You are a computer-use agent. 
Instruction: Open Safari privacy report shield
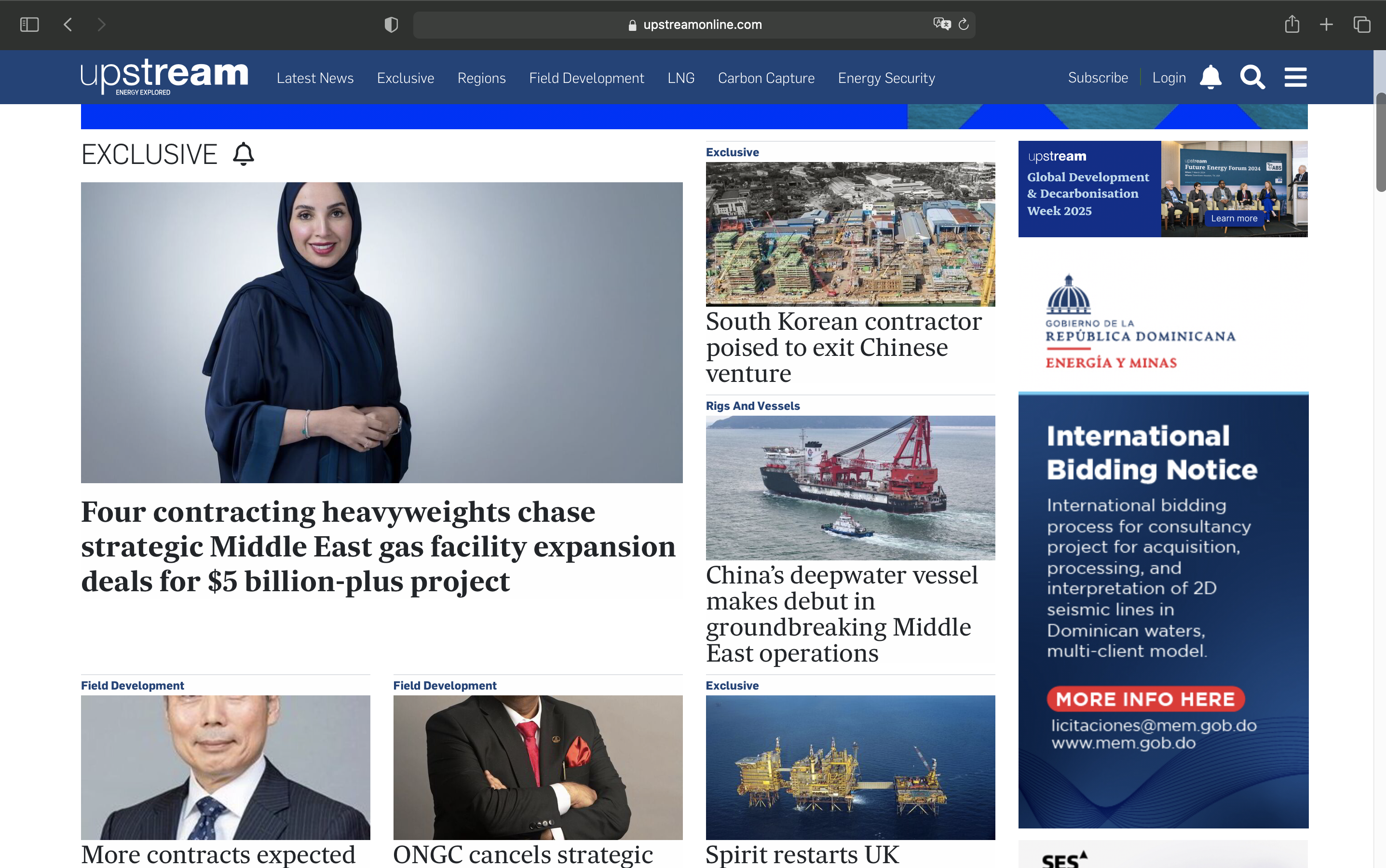click(391, 25)
